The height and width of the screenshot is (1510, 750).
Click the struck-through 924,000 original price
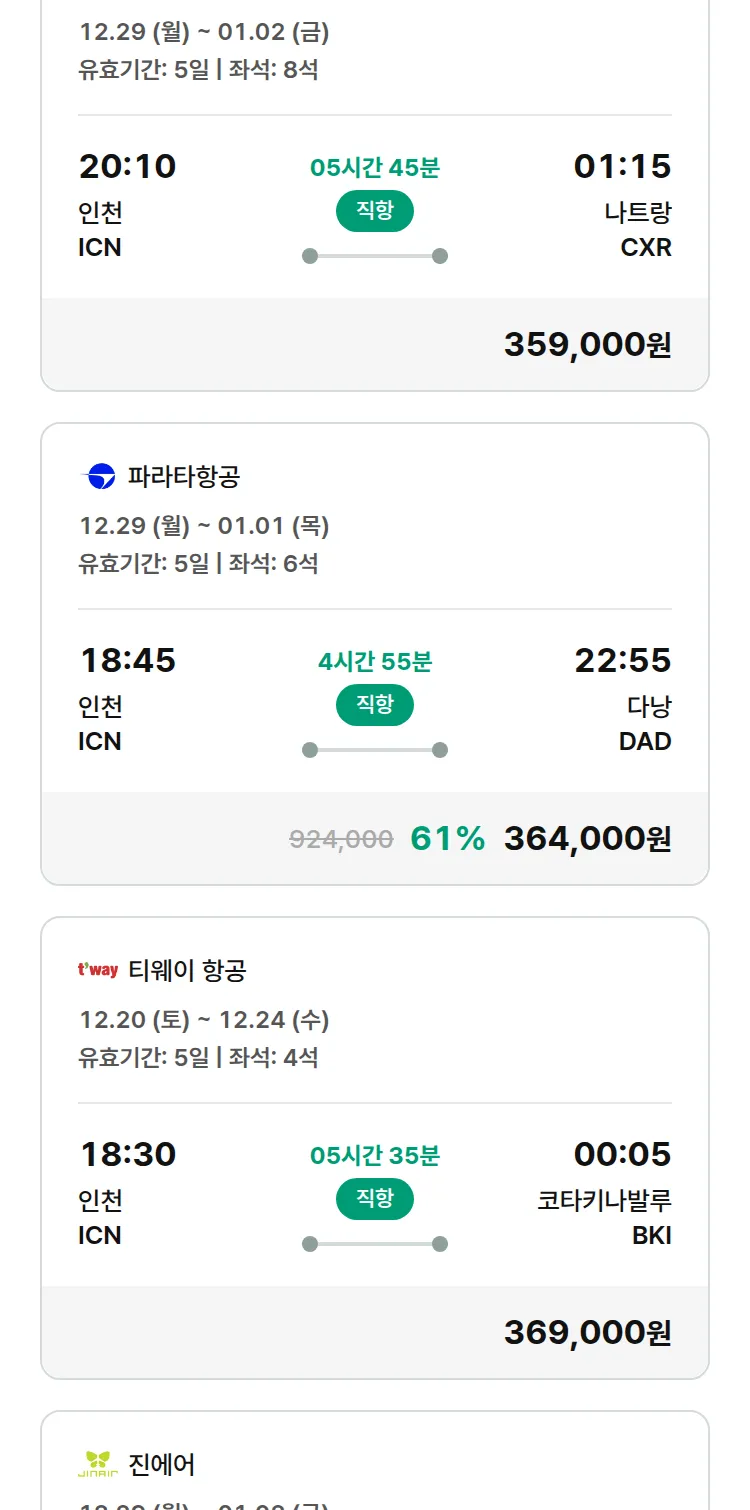point(341,839)
